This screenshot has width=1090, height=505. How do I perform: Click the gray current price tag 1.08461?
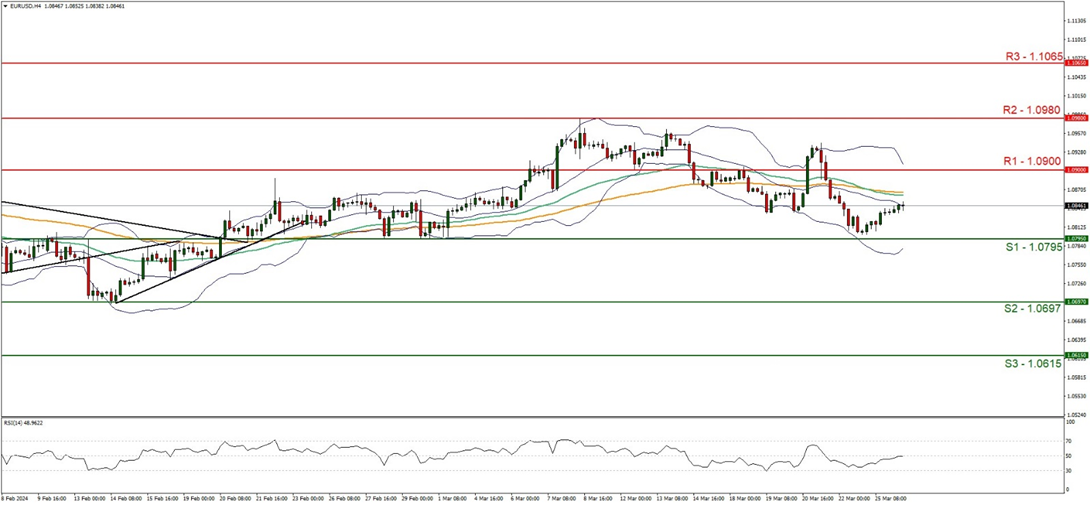1076,206
